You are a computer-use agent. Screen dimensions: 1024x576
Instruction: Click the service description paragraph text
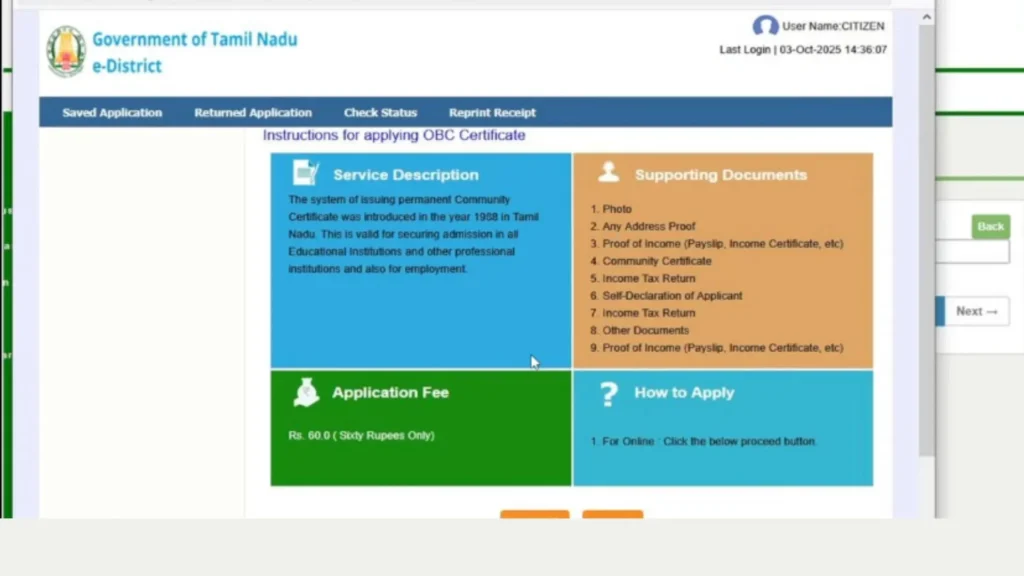pyautogui.click(x=414, y=234)
